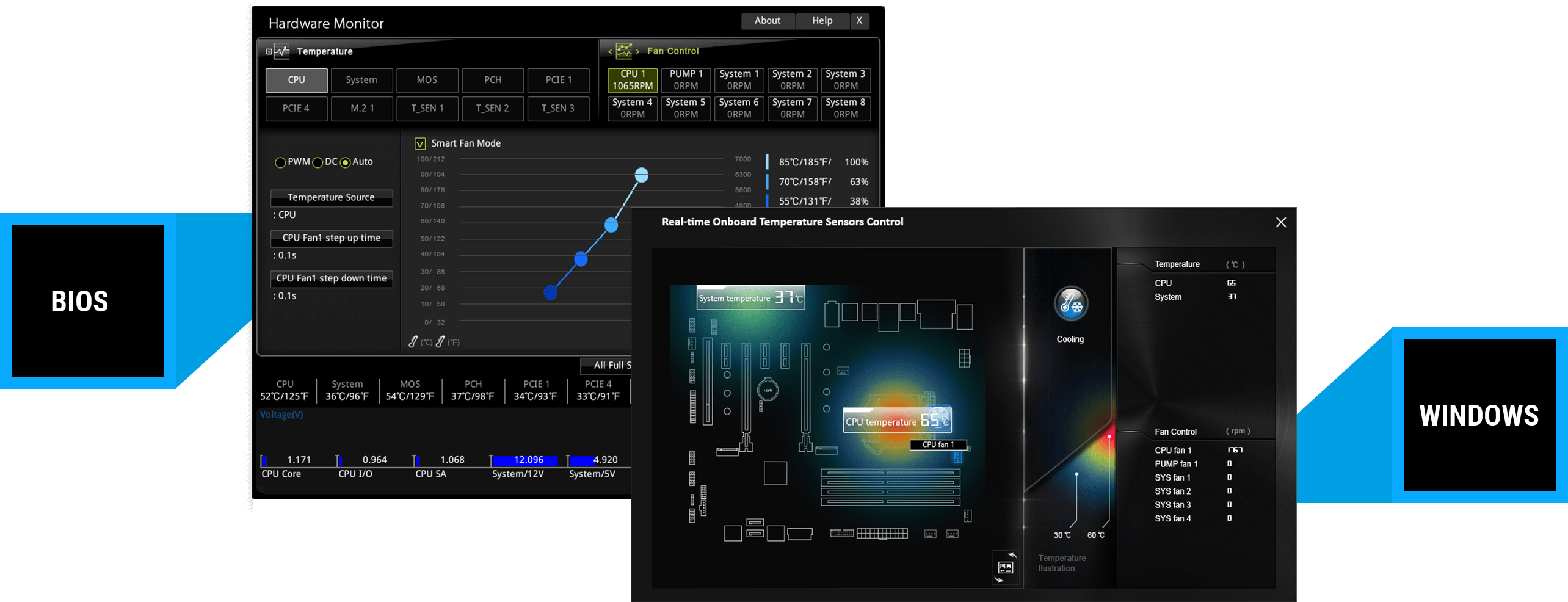Select the T_SEN 2 temperature tab
The width and height of the screenshot is (1568, 602).
[493, 108]
